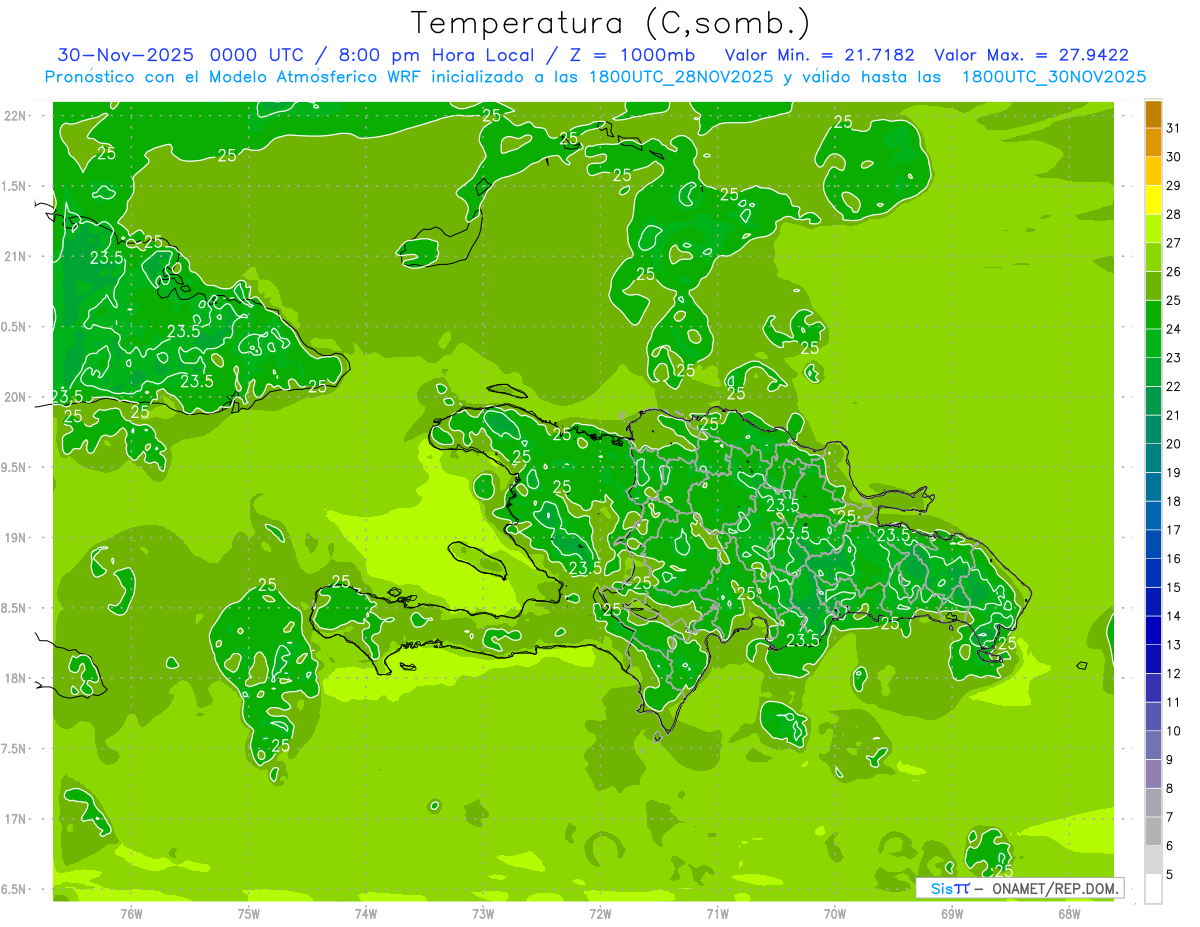Click the legend color band between 30 and 31
The image size is (1200, 927).
(1153, 144)
